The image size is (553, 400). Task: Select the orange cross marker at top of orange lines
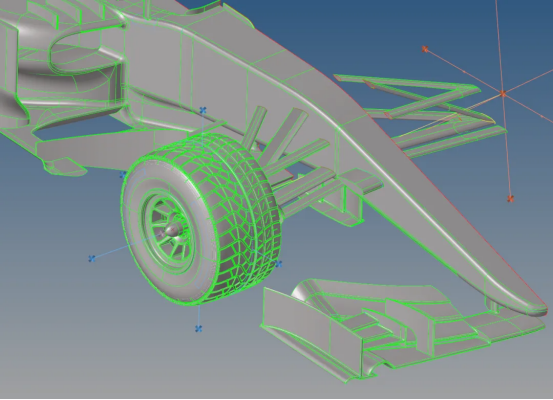[x=425, y=49]
